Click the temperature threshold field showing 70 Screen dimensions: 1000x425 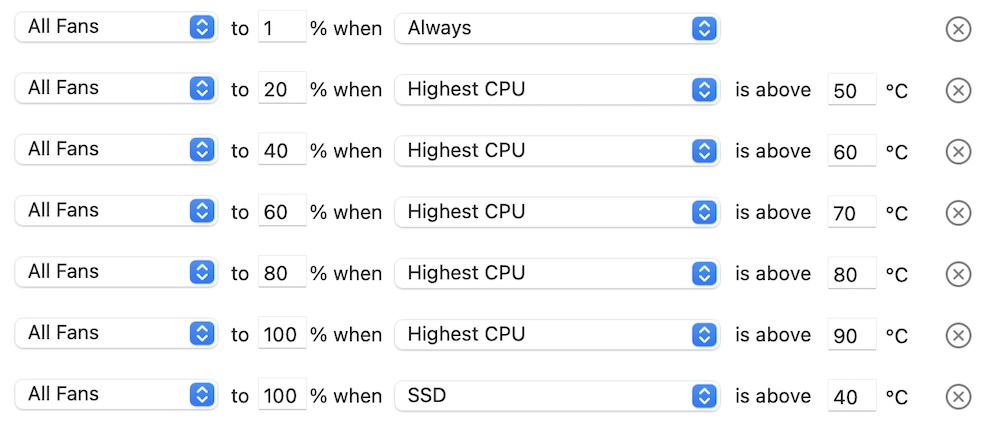click(851, 213)
